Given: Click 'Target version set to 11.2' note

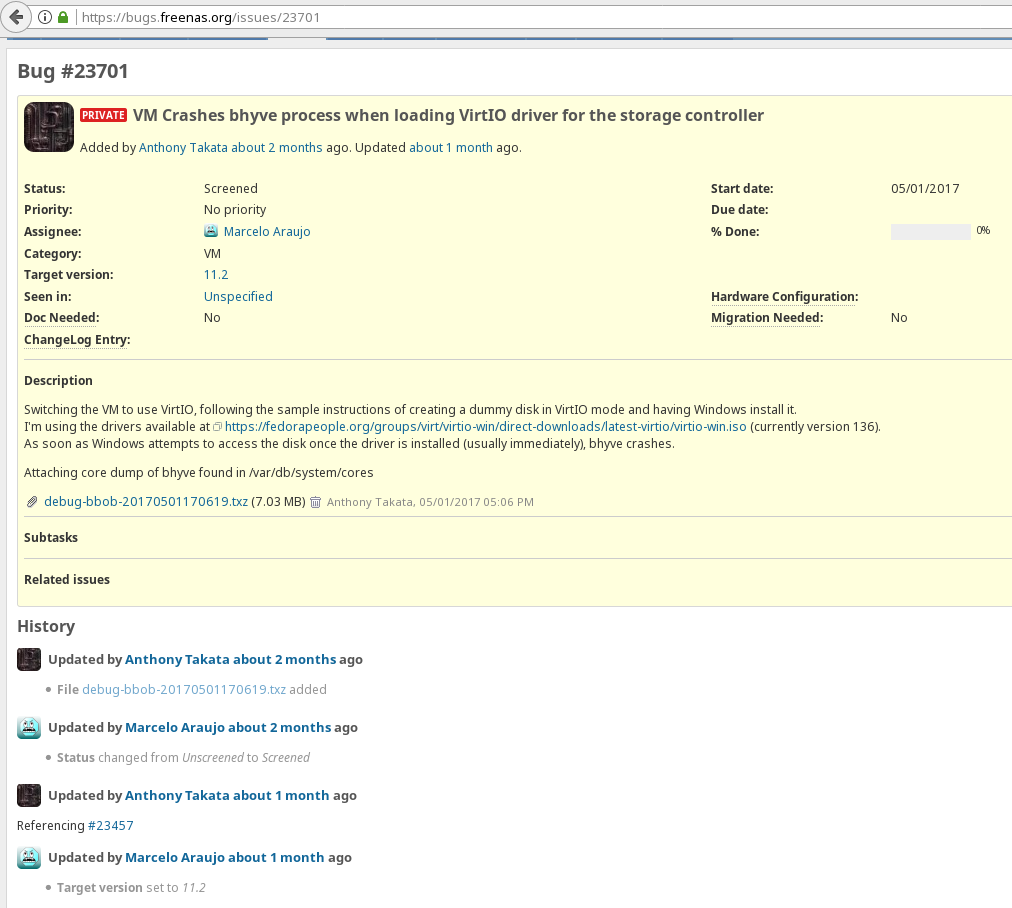Looking at the screenshot, I should point(131,887).
